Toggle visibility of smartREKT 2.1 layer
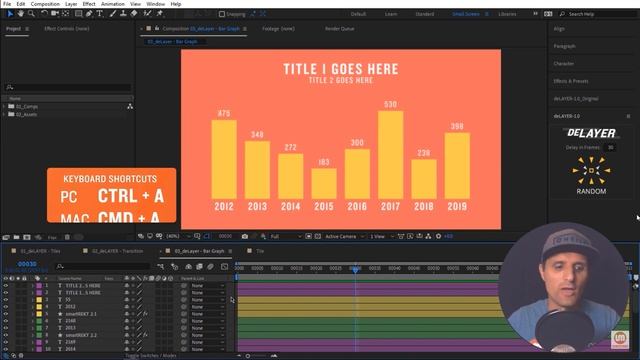Image resolution: width=640 pixels, height=360 pixels. pos(6,314)
